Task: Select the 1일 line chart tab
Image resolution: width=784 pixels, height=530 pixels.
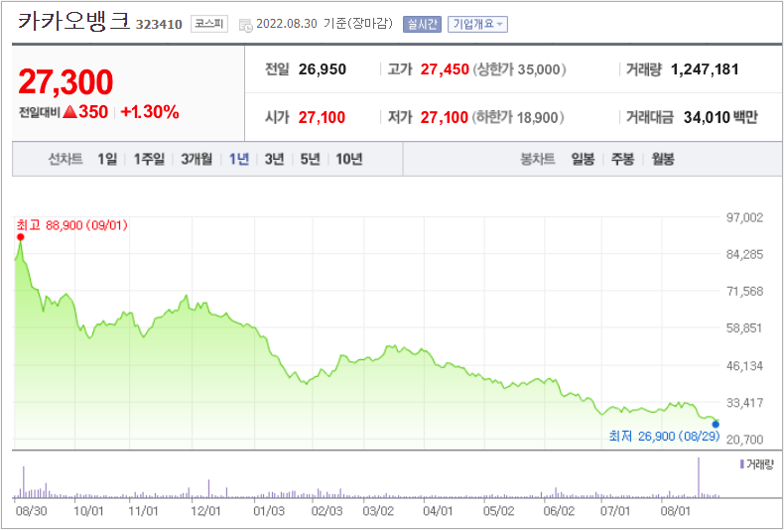Action: (107, 159)
